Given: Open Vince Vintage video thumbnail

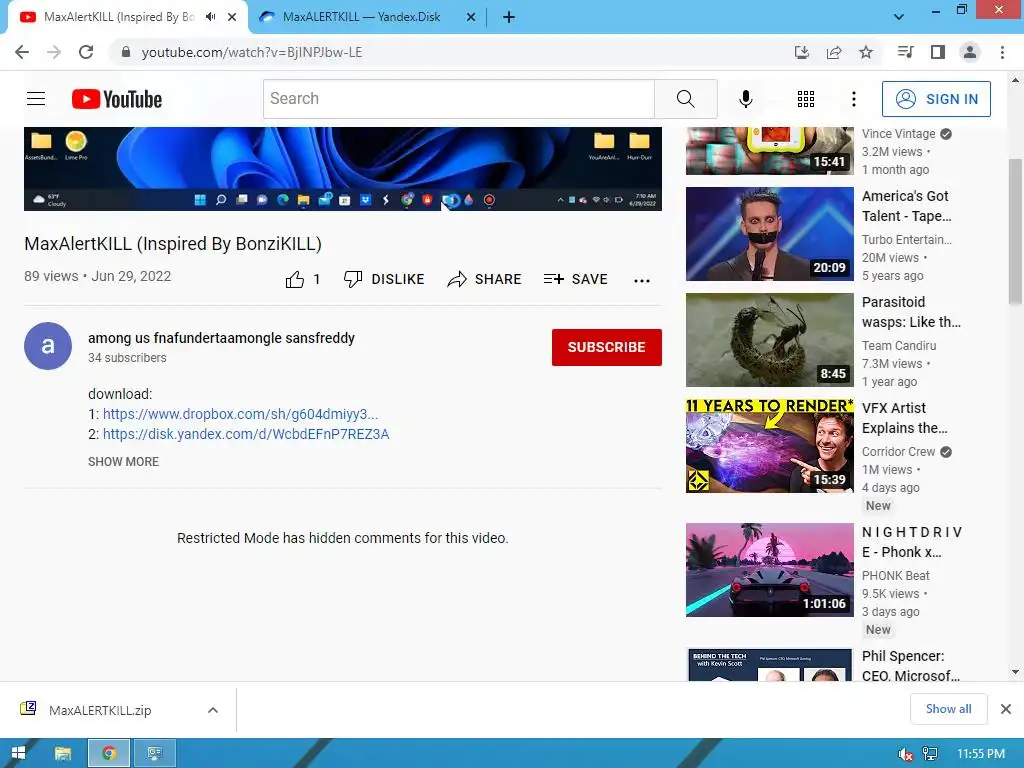Looking at the screenshot, I should coord(769,151).
